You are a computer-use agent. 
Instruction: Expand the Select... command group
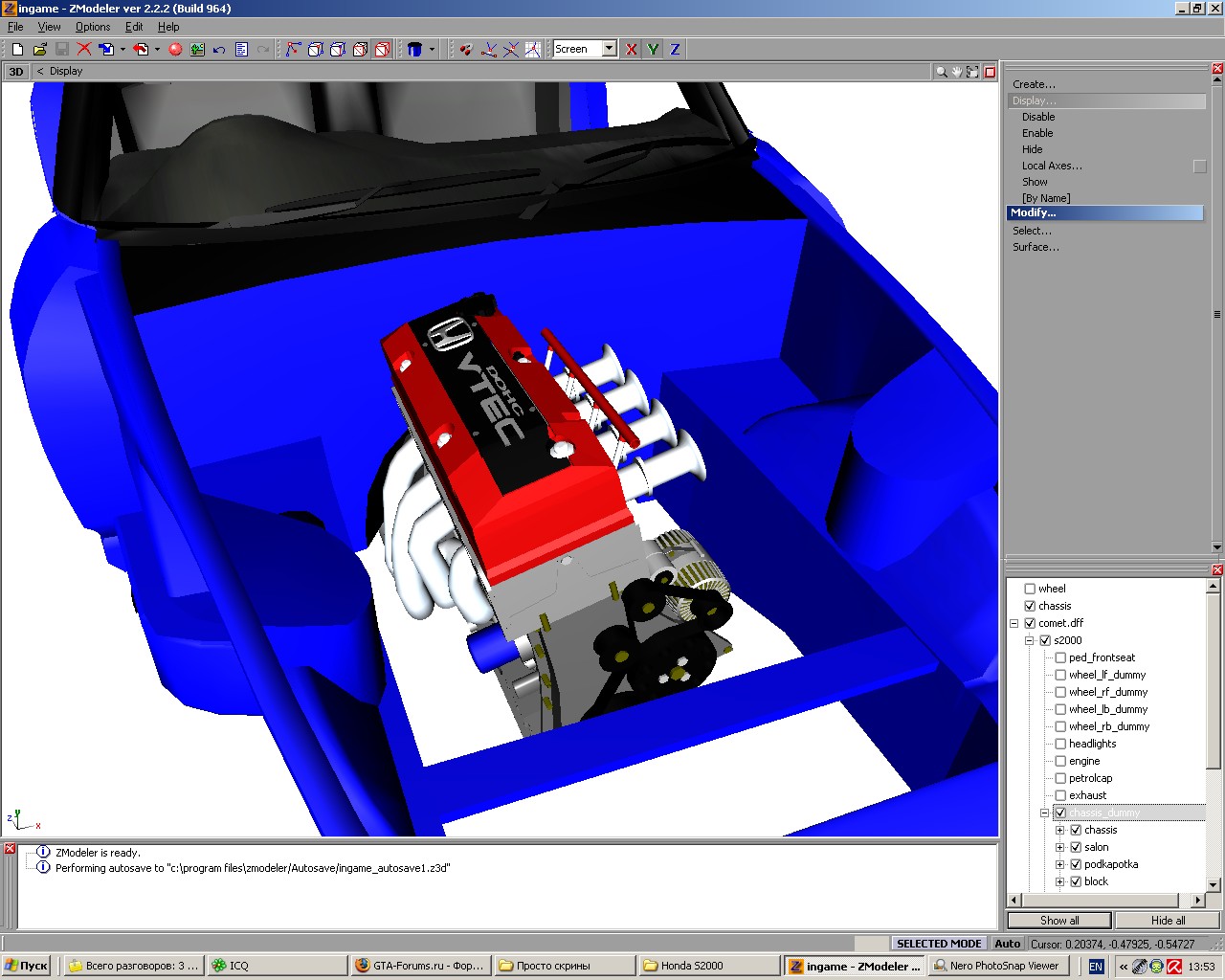1032,231
